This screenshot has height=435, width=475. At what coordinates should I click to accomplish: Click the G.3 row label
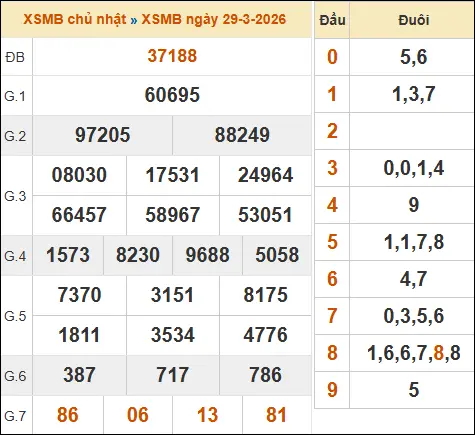[x=15, y=196]
